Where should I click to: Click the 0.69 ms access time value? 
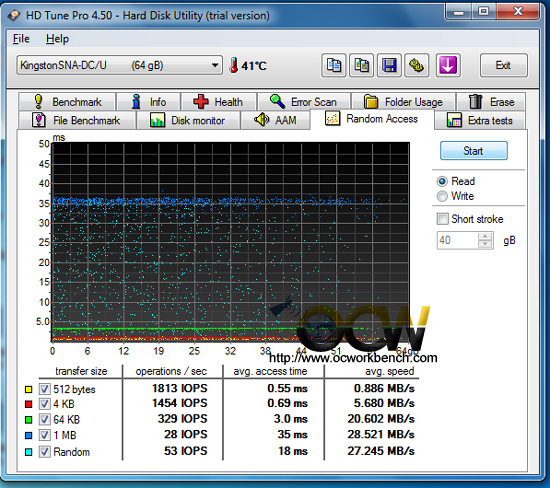(287, 403)
